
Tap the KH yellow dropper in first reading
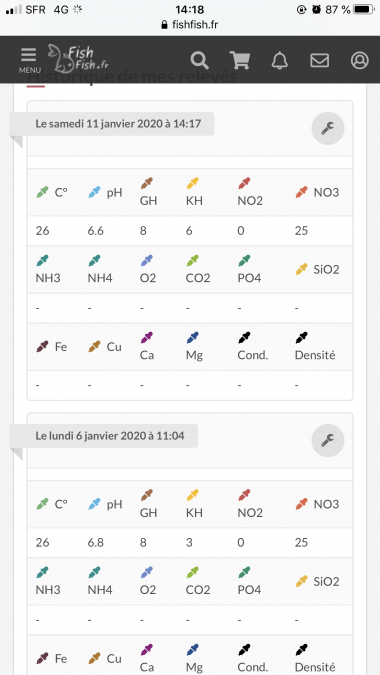(192, 183)
